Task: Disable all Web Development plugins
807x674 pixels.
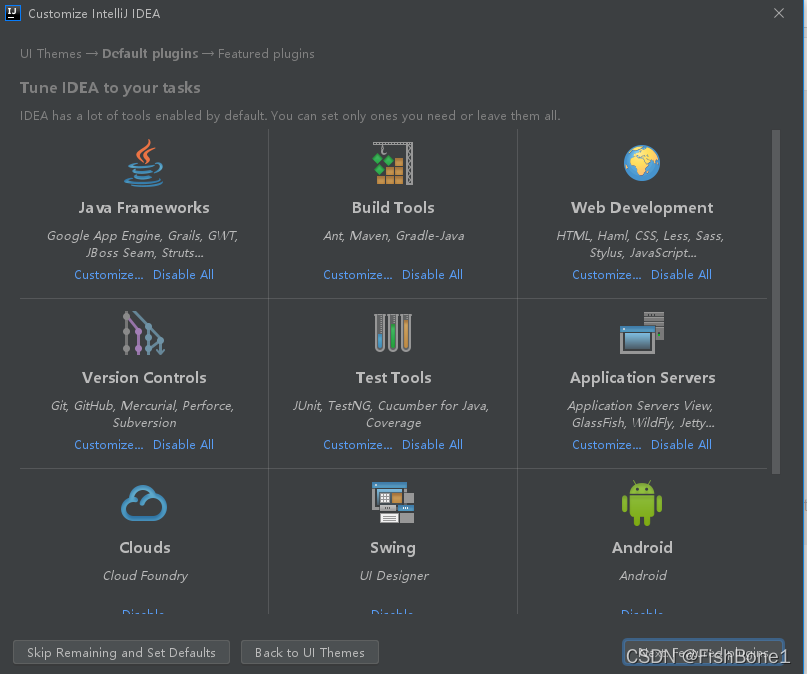Action: pos(681,275)
